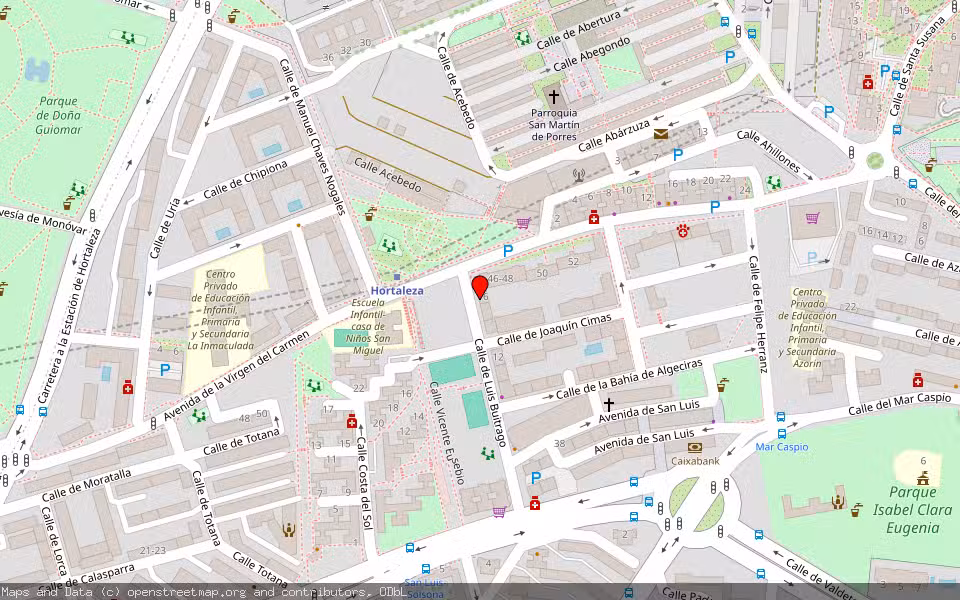This screenshot has width=960, height=600.
Task: Click the Calle de la Bahía de Algeciras label
Action: point(629,380)
